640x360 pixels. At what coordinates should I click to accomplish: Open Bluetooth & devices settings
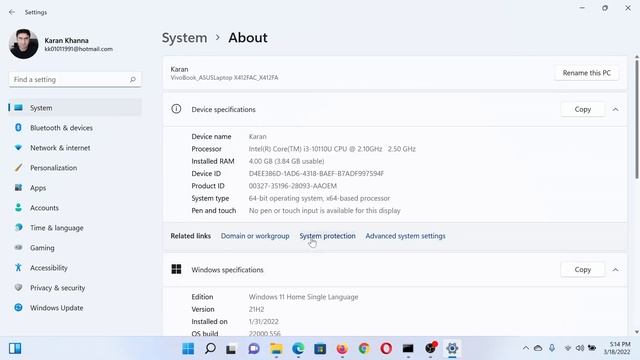(x=75, y=128)
